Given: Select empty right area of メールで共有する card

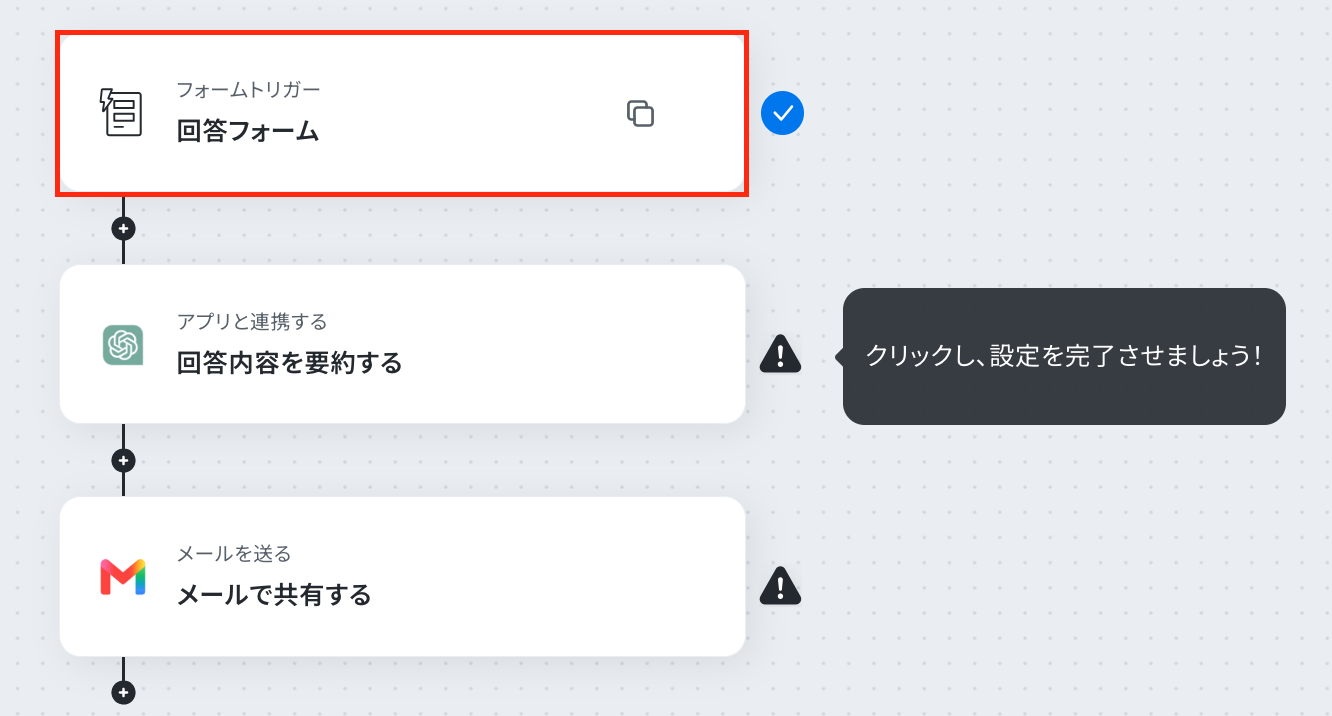Looking at the screenshot, I should point(570,577).
